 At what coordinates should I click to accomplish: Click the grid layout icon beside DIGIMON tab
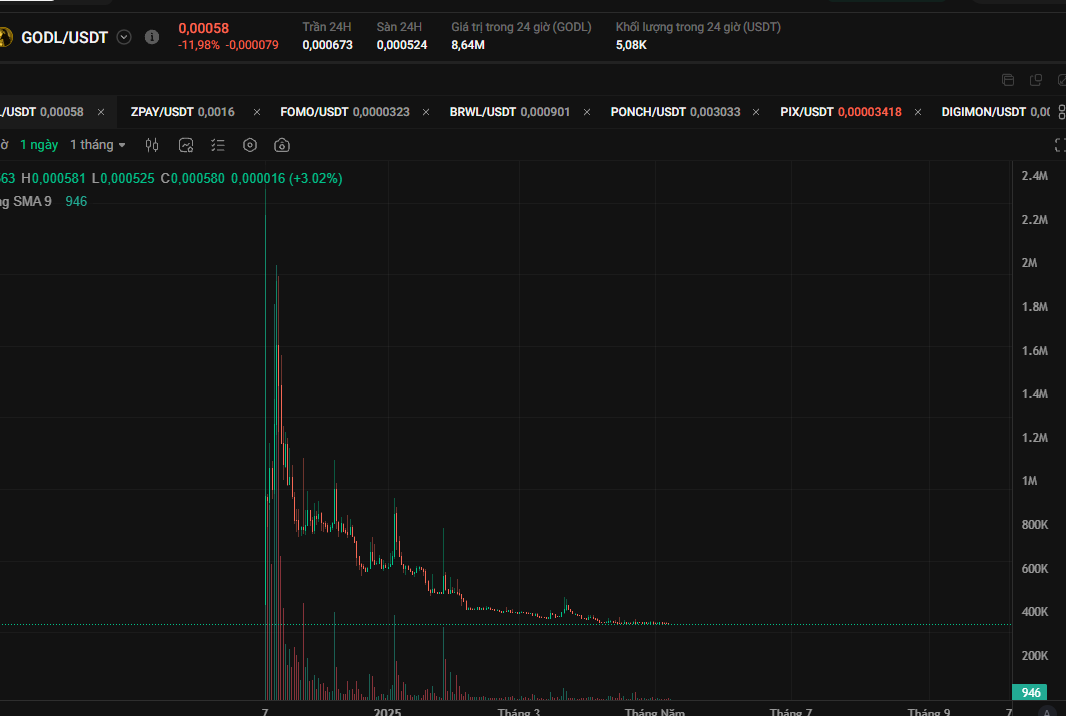click(x=1061, y=112)
